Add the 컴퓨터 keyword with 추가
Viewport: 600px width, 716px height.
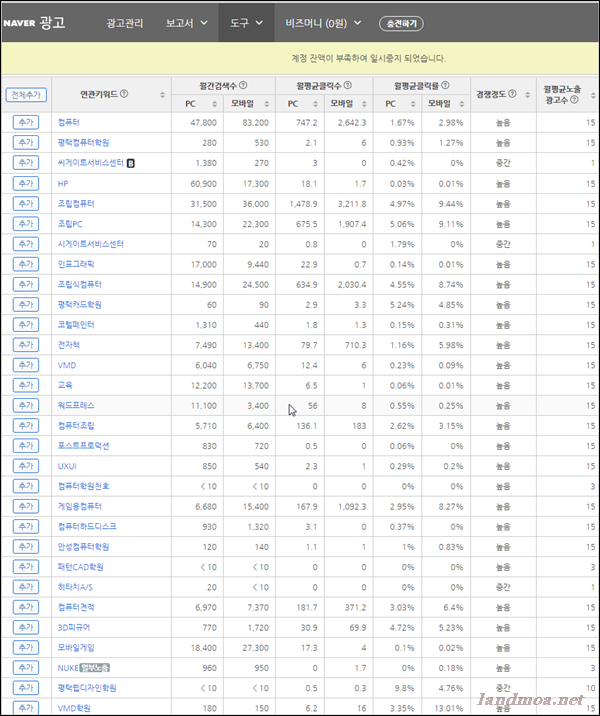pos(26,122)
